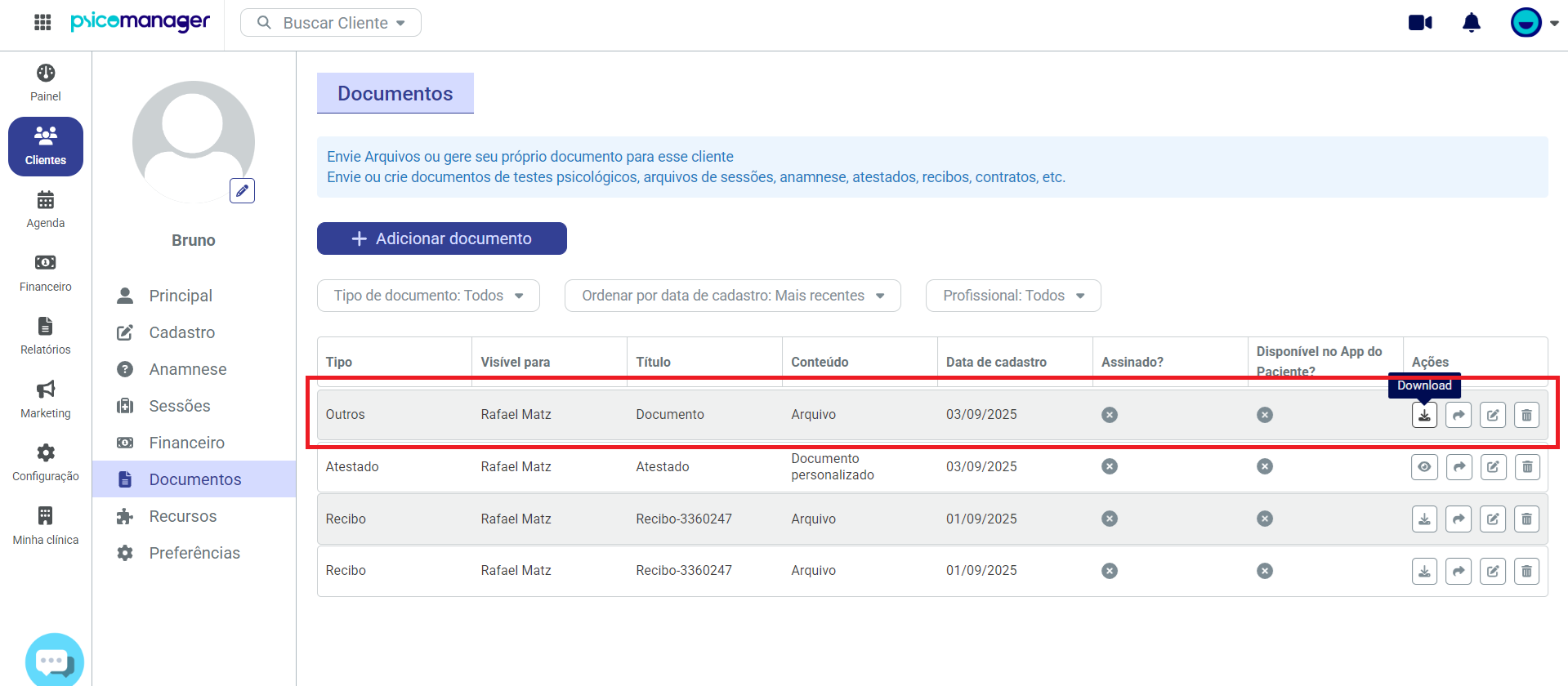The width and height of the screenshot is (1568, 686).
Task: Delete the Atestado document
Action: (1526, 467)
